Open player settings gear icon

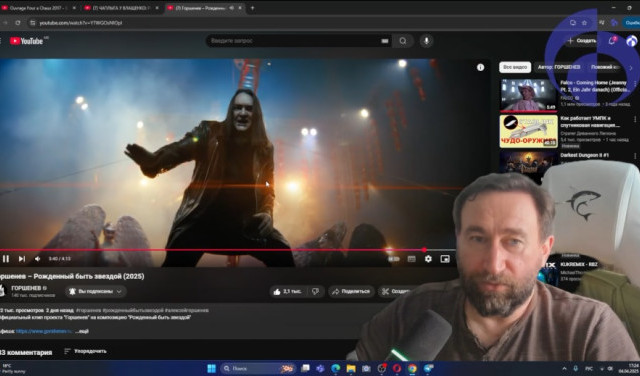click(428, 258)
